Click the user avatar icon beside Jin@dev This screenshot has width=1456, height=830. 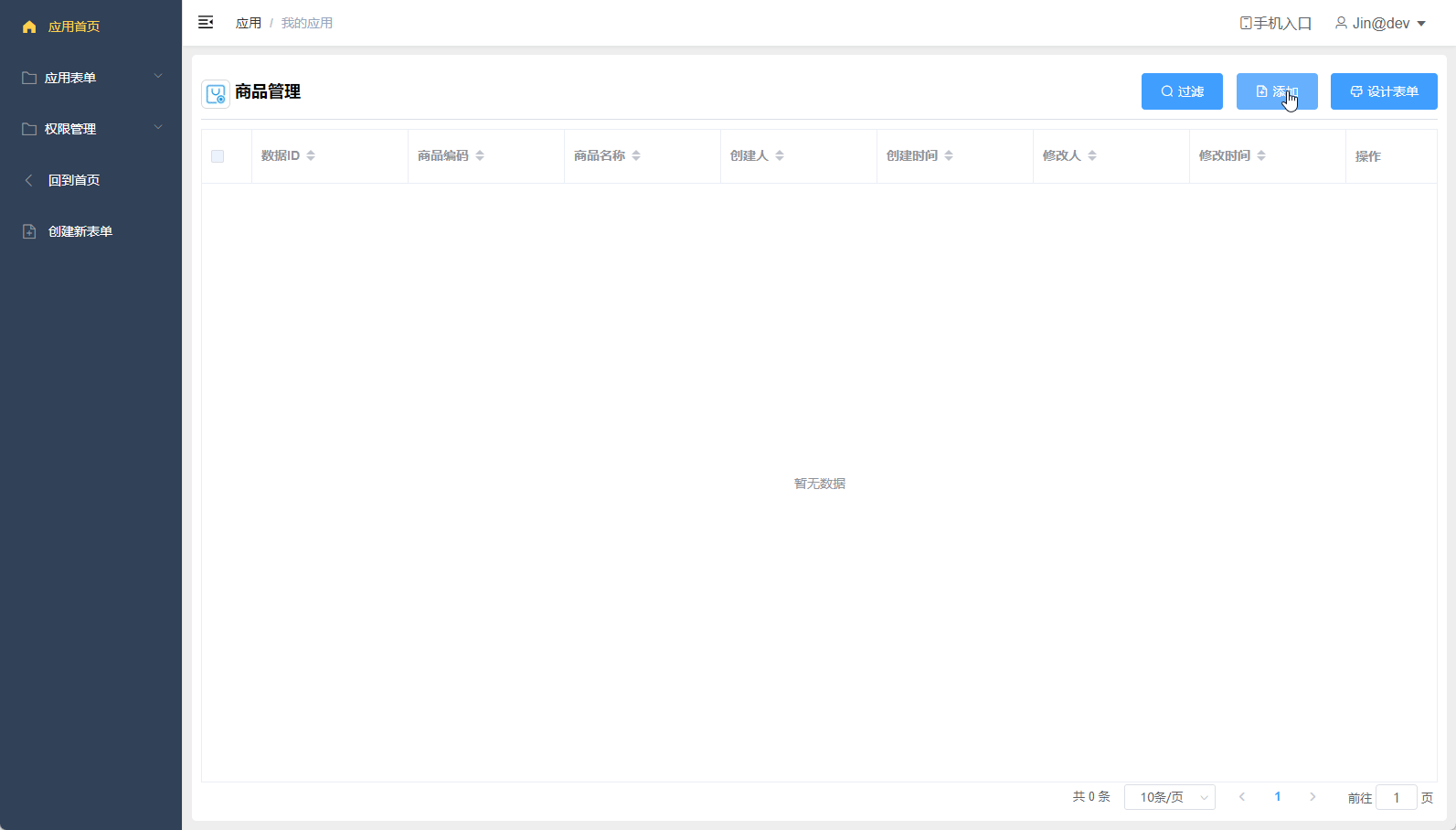(1341, 23)
